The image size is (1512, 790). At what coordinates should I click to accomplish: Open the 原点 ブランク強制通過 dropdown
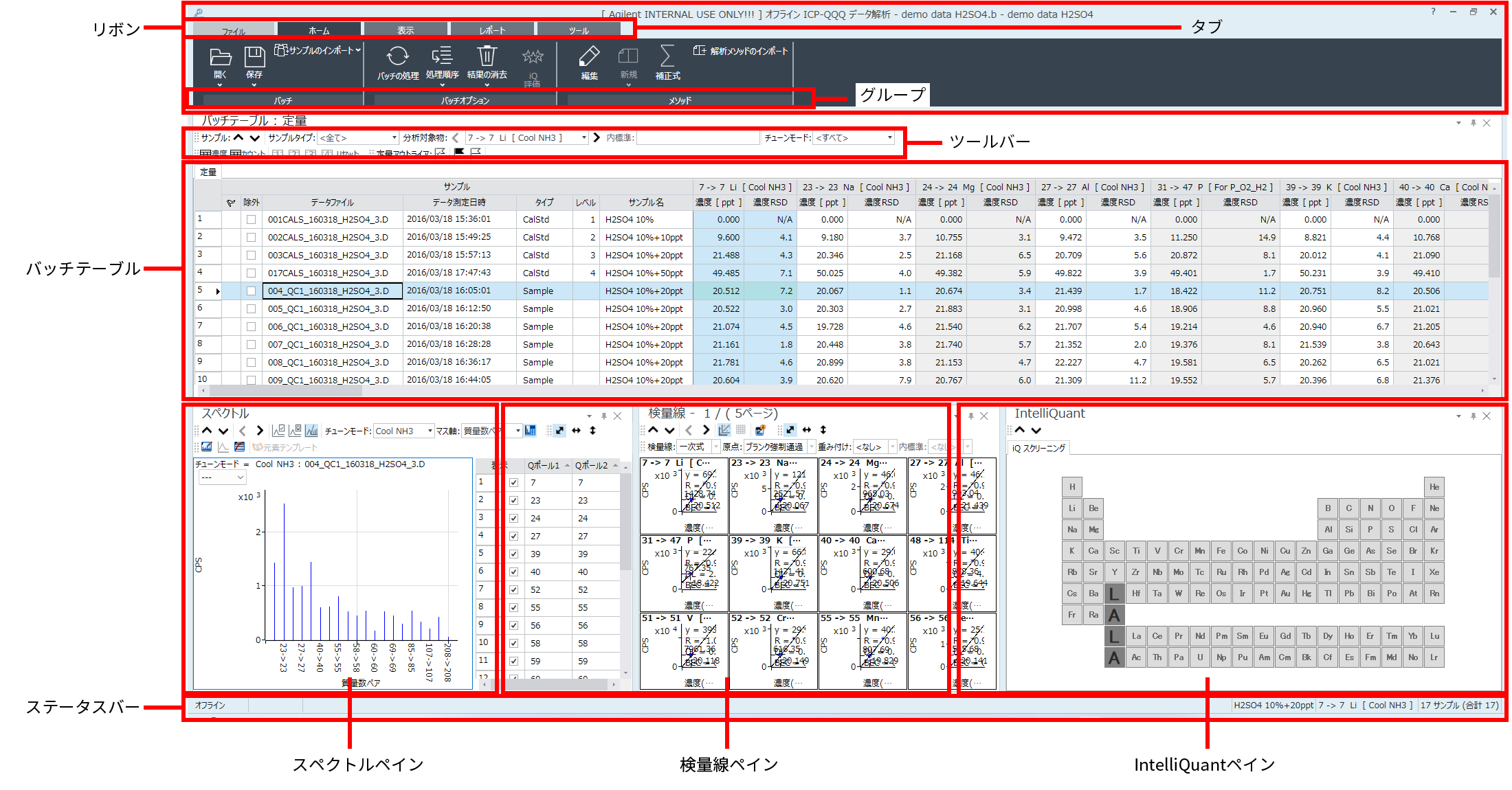point(779,447)
